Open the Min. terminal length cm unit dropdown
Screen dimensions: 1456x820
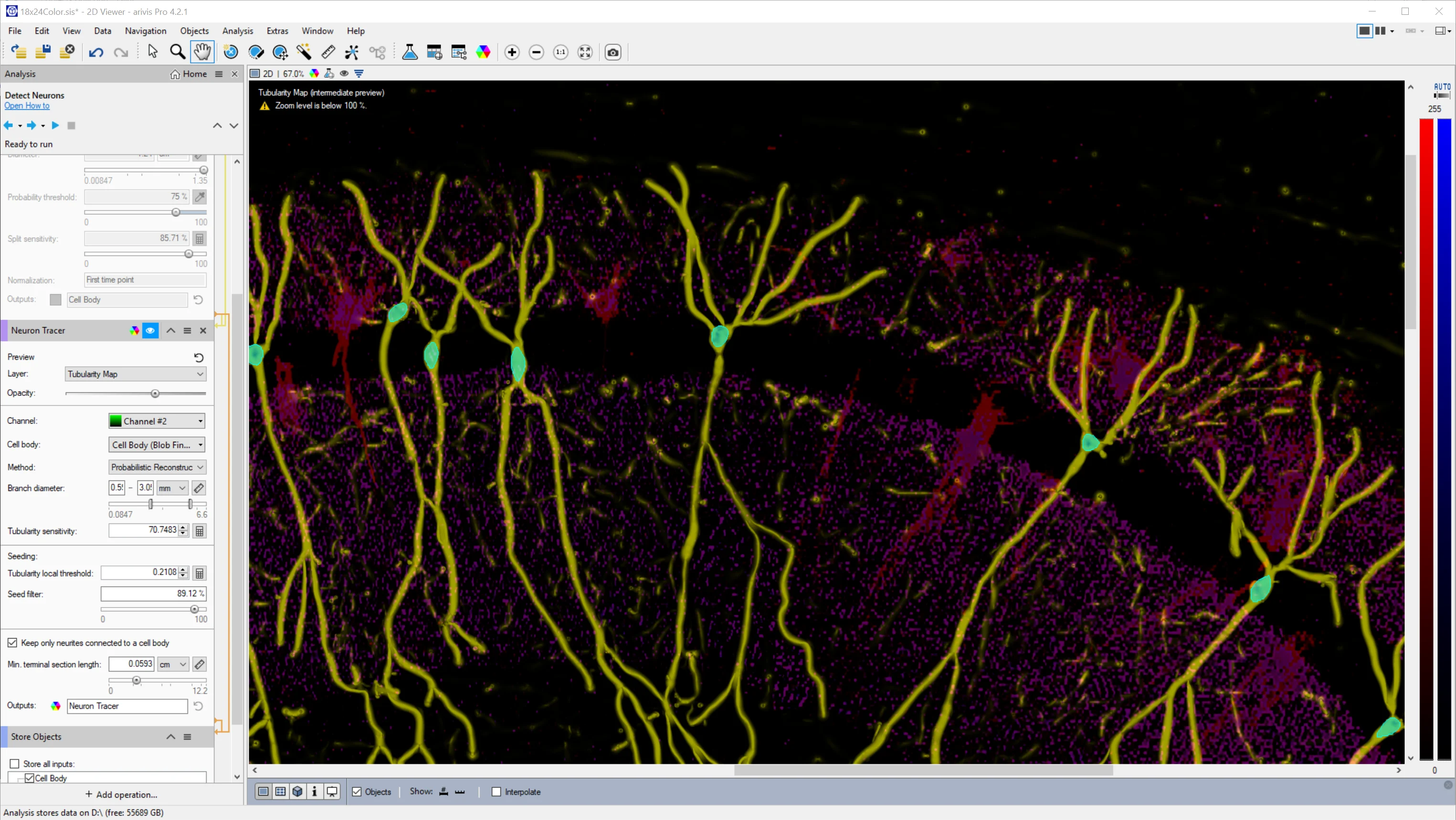172,664
